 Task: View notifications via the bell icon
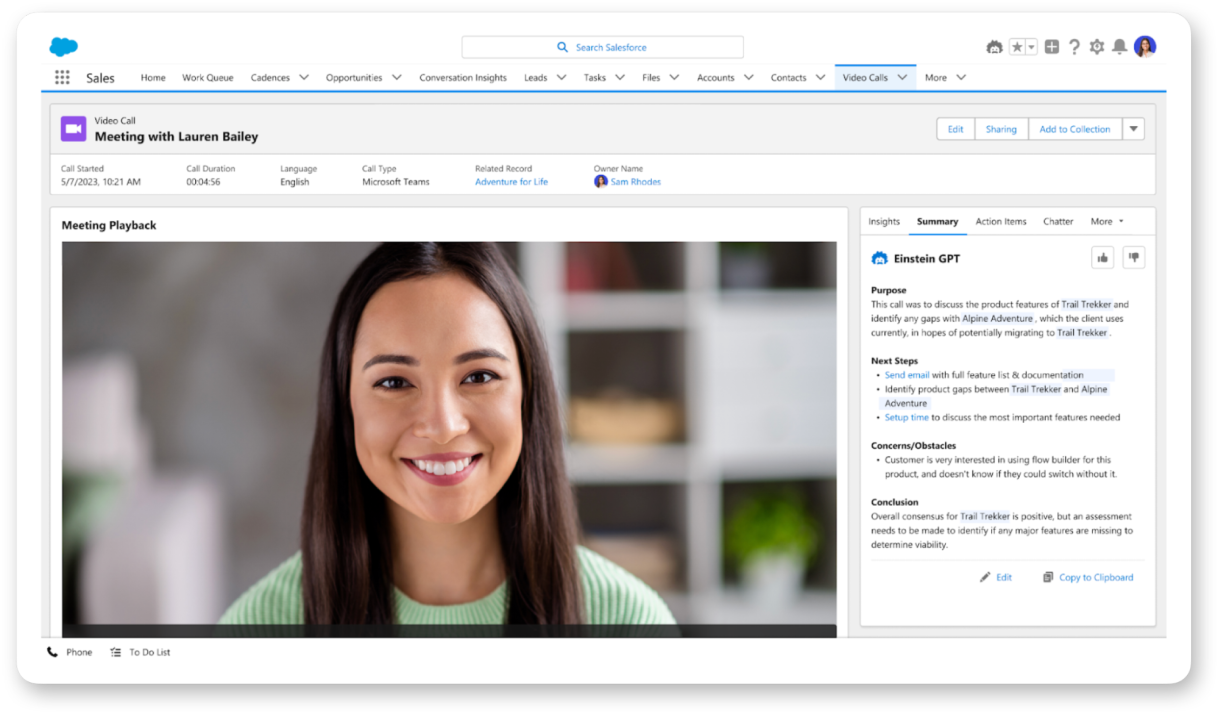point(1120,46)
